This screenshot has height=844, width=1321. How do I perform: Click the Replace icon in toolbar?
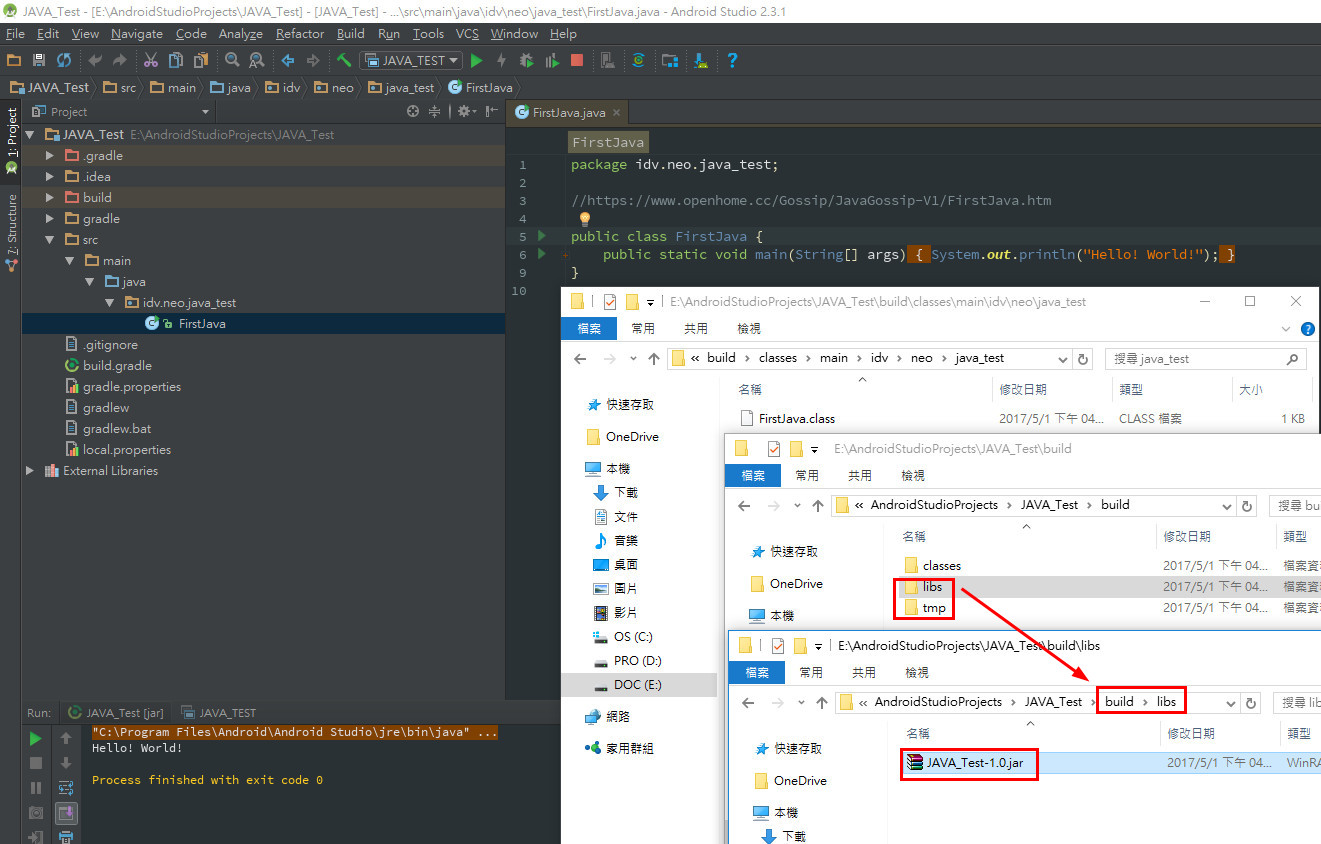[x=257, y=61]
